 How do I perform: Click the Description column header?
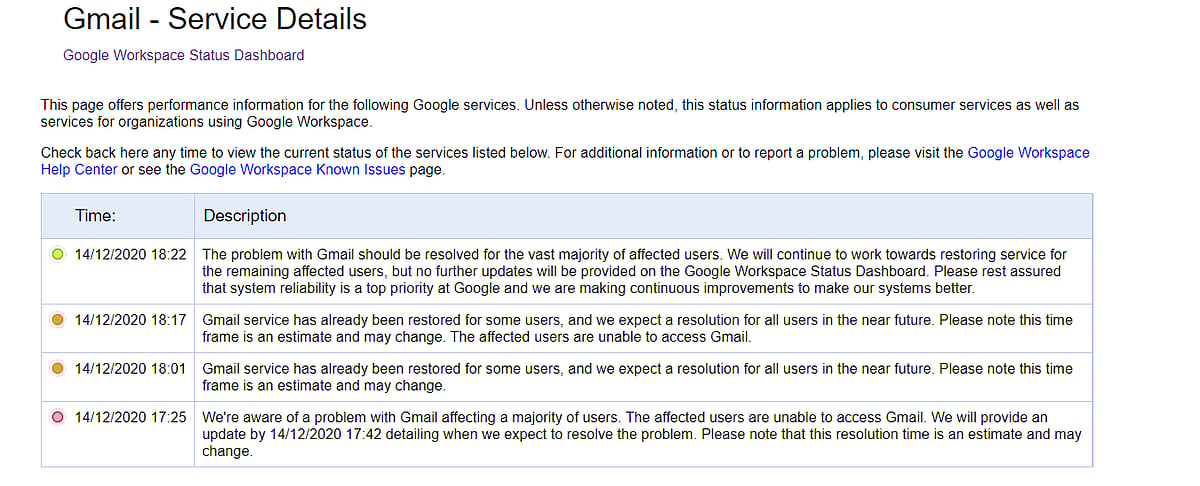pos(245,215)
